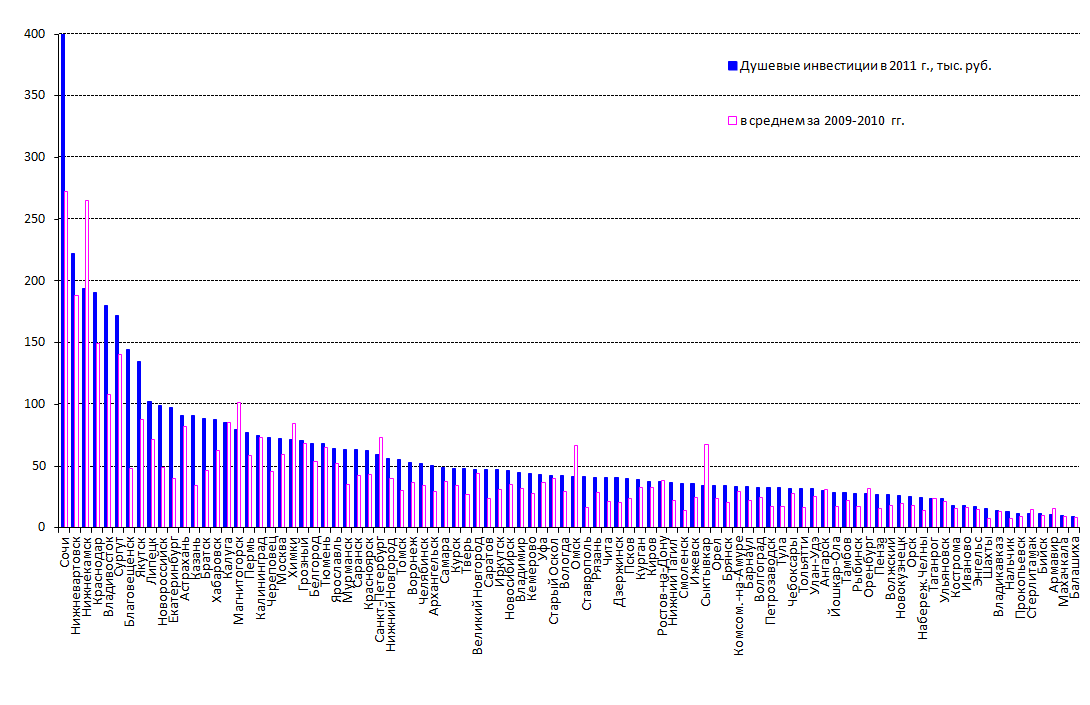This screenshot has width=1090, height=705.
Task: Click the pink bar above Омск
Action: click(x=576, y=485)
